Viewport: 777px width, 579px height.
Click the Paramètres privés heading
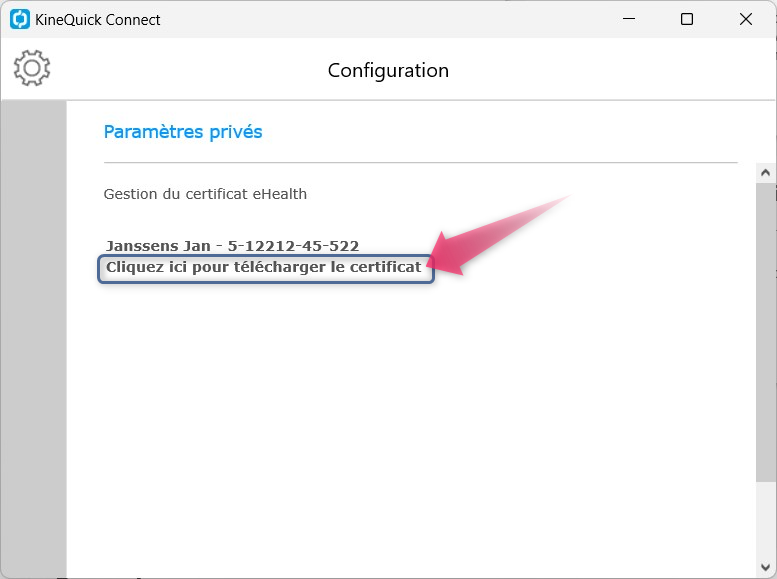(x=183, y=132)
